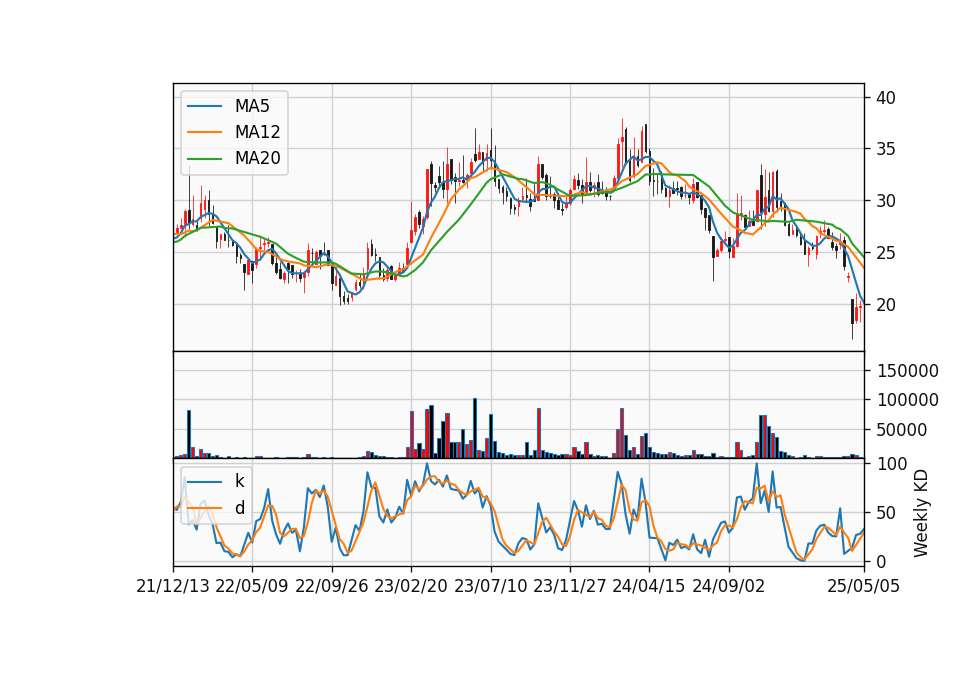Click the 24/09/02 date tick label
The width and height of the screenshot is (960, 690).
point(729,586)
